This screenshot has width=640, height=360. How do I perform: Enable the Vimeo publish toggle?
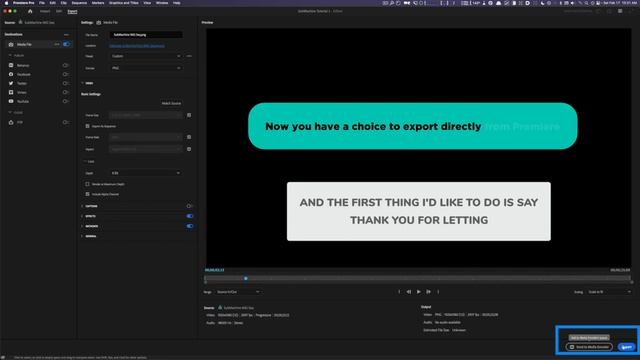pyautogui.click(x=65, y=92)
